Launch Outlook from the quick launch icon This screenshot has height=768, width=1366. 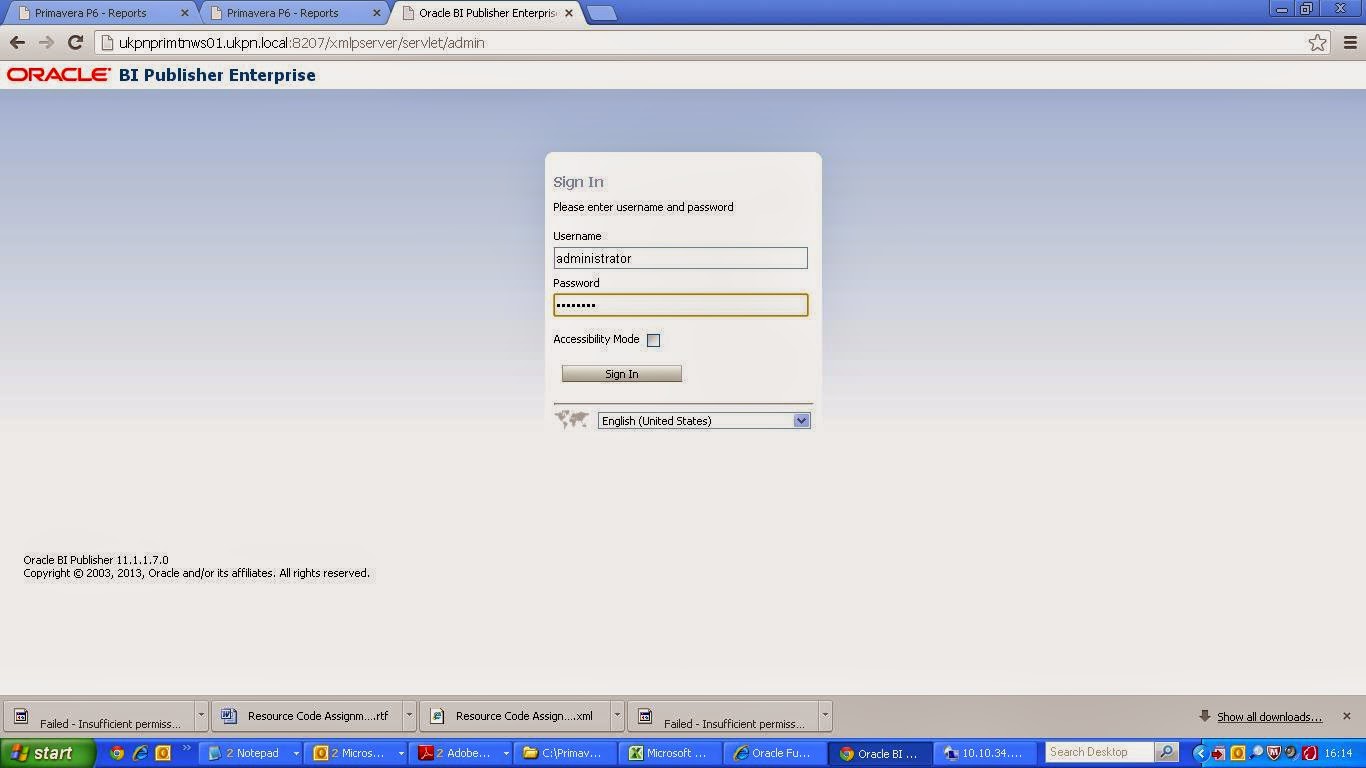coord(163,753)
